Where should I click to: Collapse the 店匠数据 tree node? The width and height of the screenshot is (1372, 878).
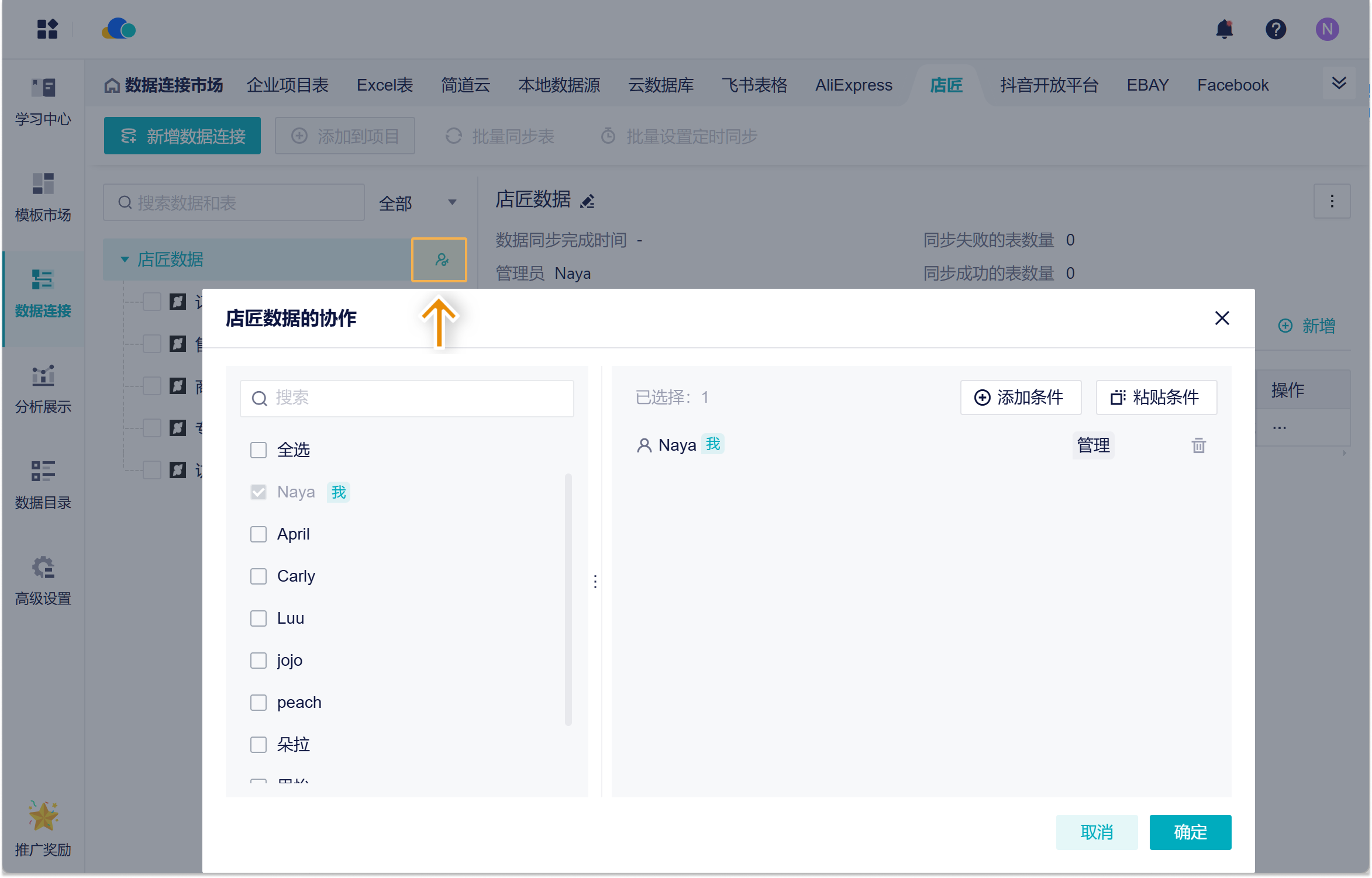pyautogui.click(x=125, y=260)
